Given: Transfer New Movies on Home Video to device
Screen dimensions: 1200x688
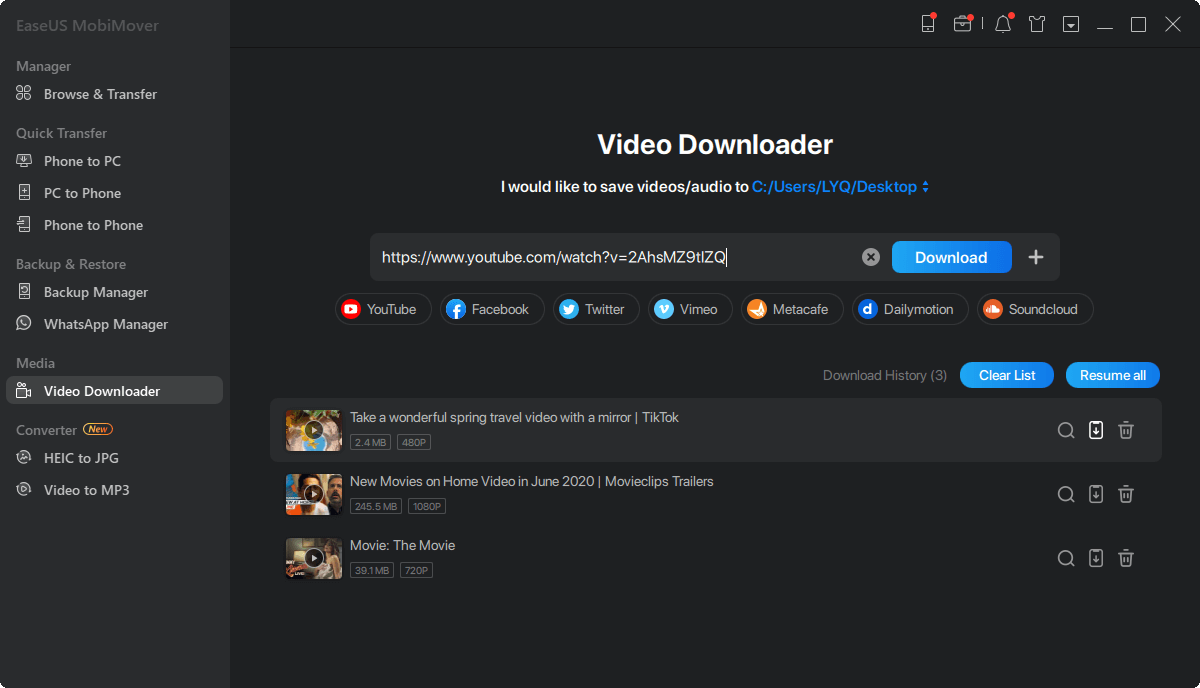Looking at the screenshot, I should [x=1096, y=494].
